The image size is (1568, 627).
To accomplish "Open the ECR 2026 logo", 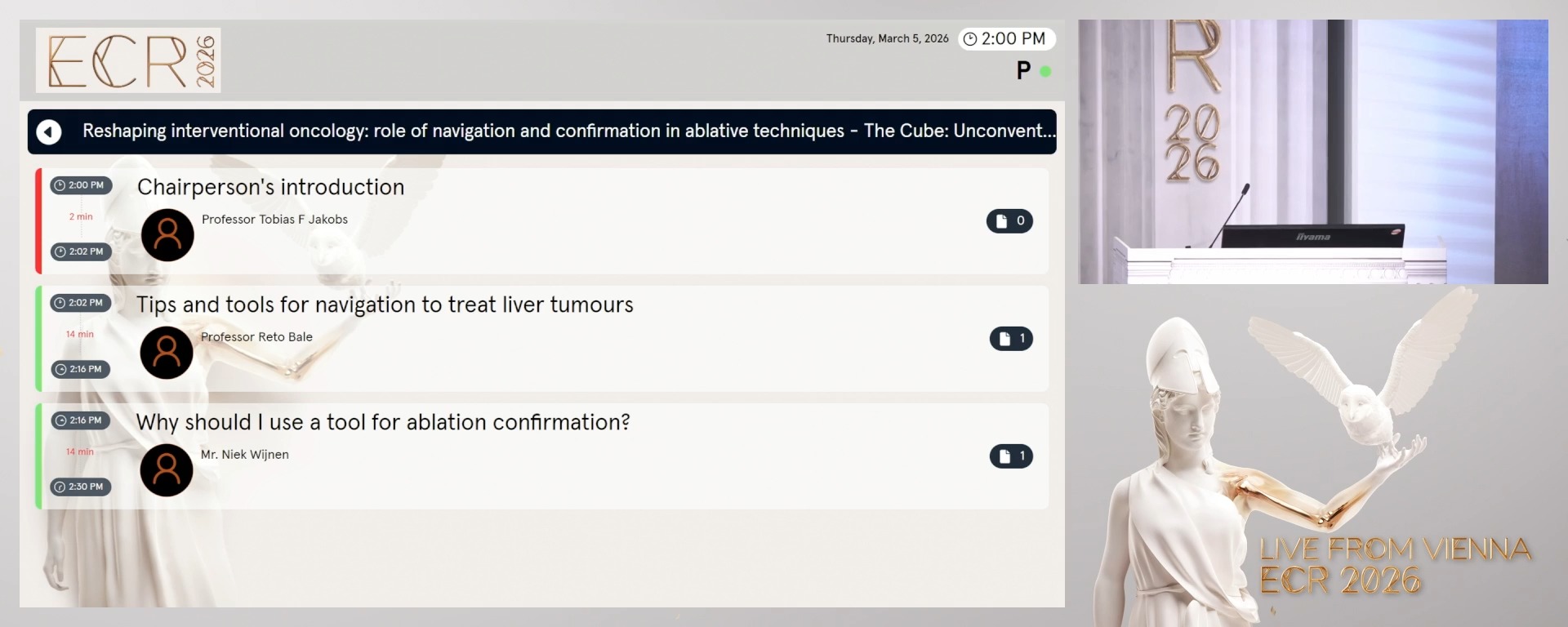I will tap(128, 60).
